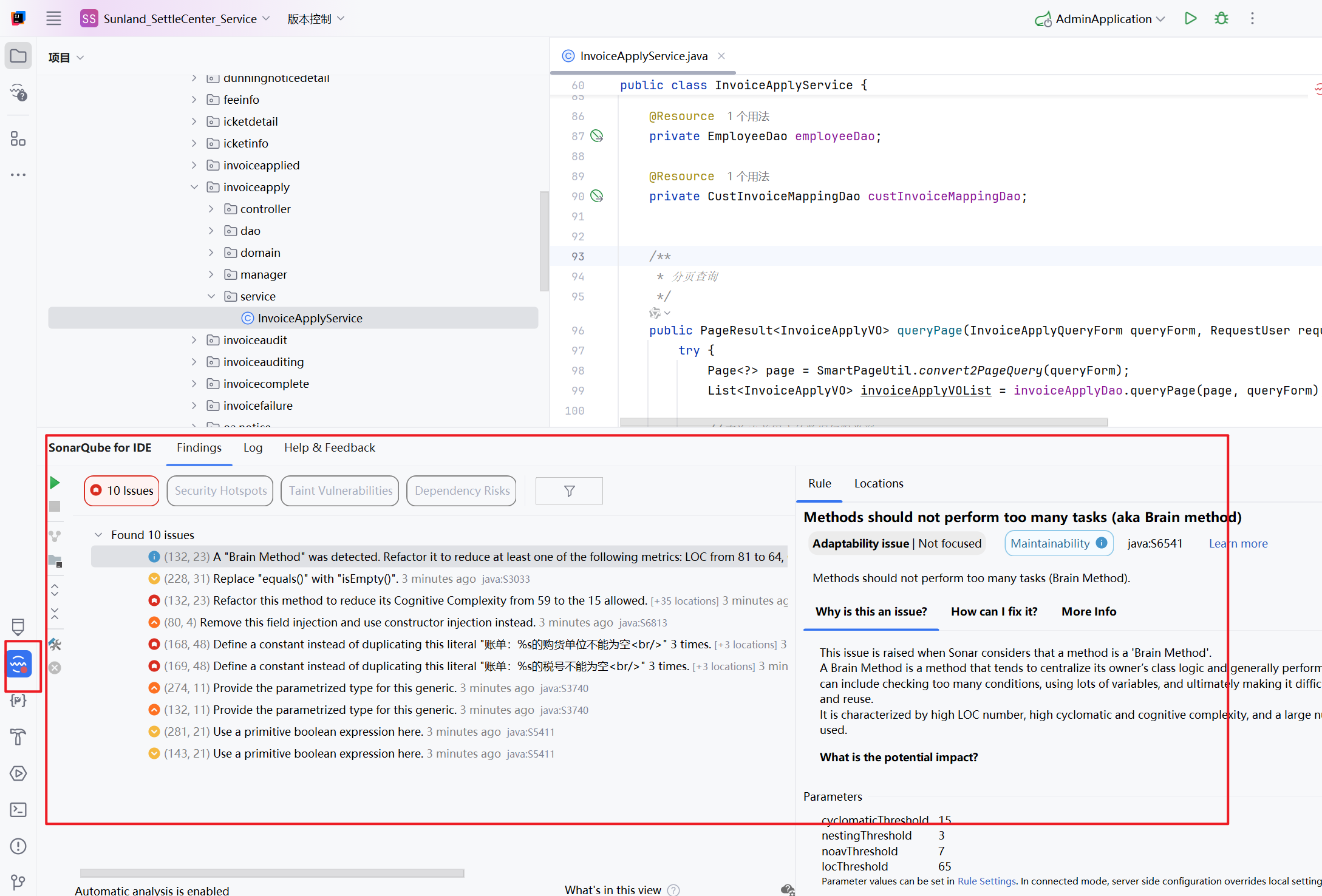
Task: Toggle the 10 Issues filter chip
Action: (122, 490)
